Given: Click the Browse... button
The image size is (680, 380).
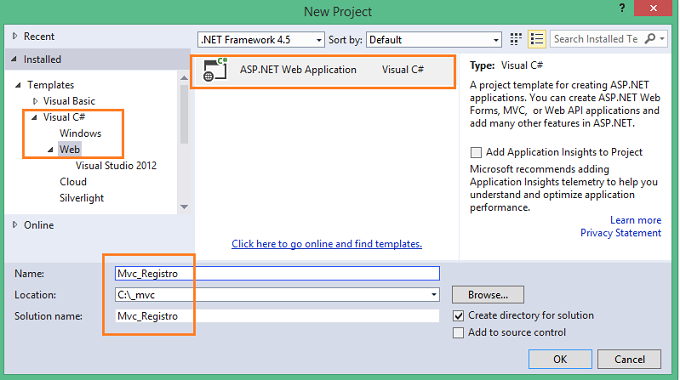Looking at the screenshot, I should pyautogui.click(x=488, y=295).
